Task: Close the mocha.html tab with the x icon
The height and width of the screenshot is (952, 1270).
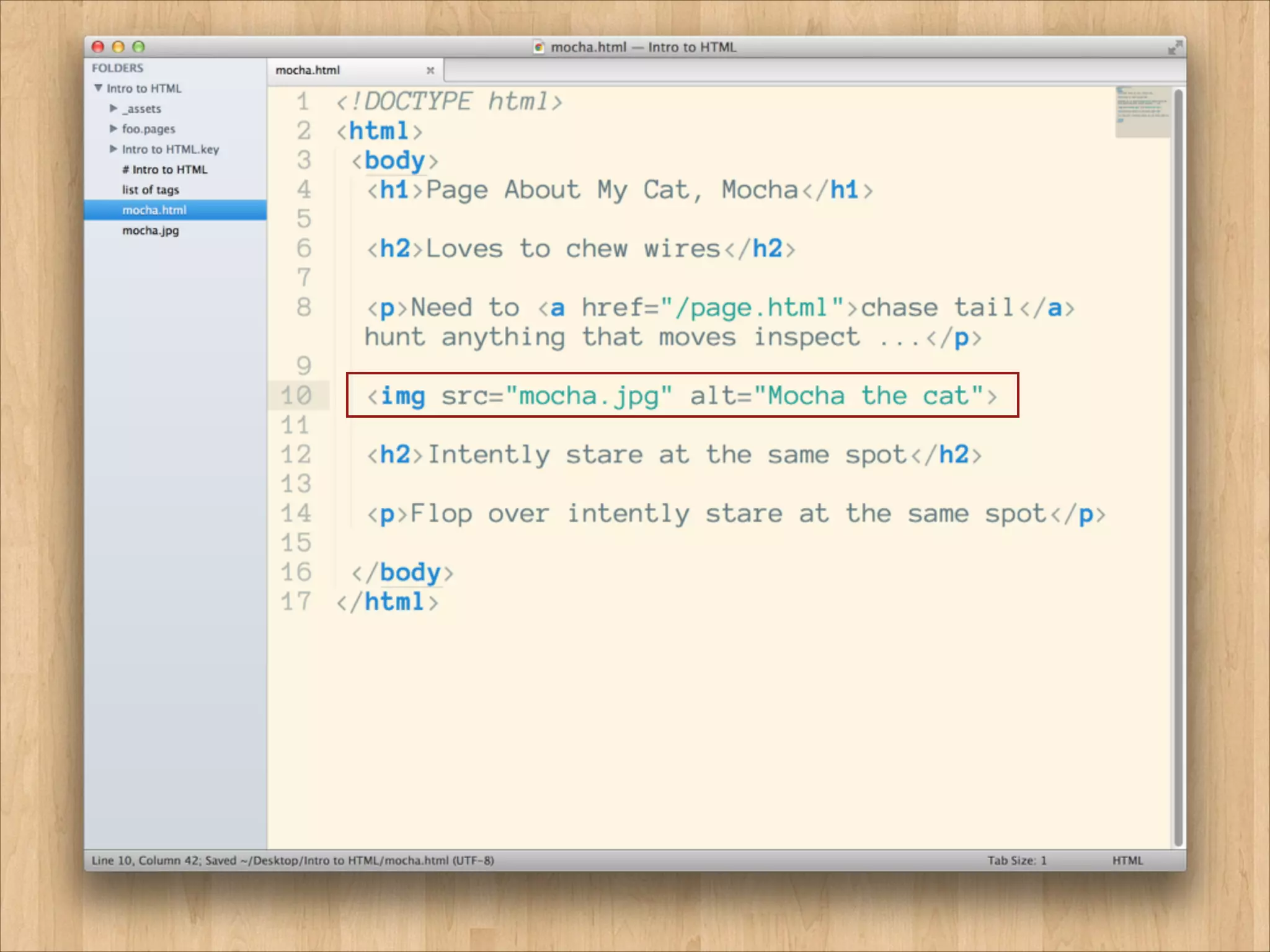Action: pyautogui.click(x=430, y=71)
